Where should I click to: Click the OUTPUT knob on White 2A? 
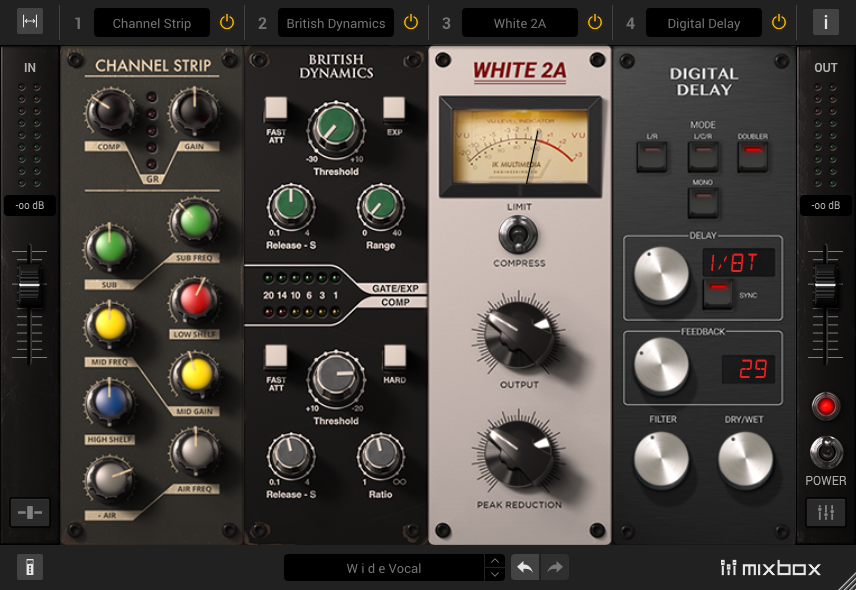(519, 336)
